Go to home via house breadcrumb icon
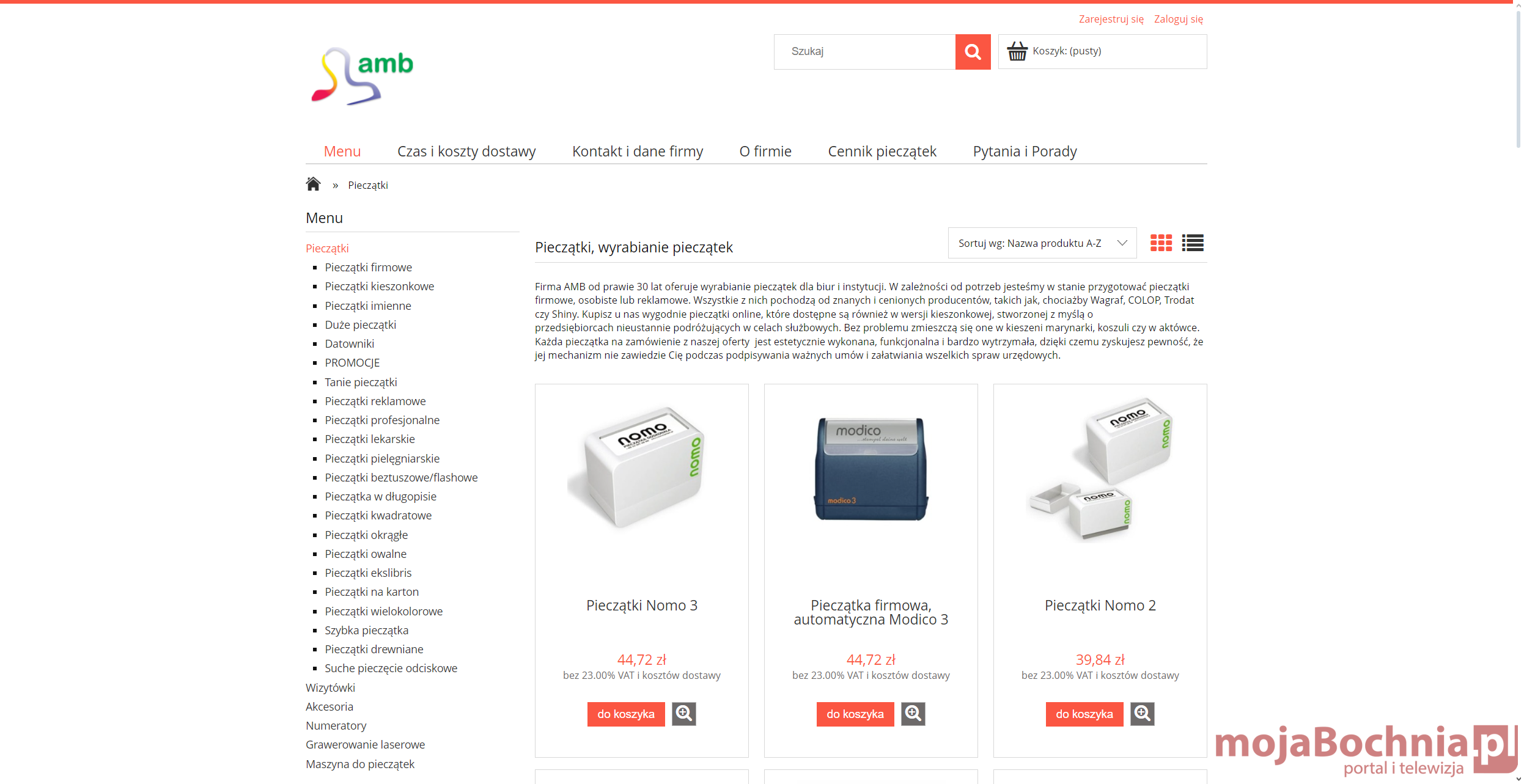Image resolution: width=1524 pixels, height=784 pixels. (313, 184)
